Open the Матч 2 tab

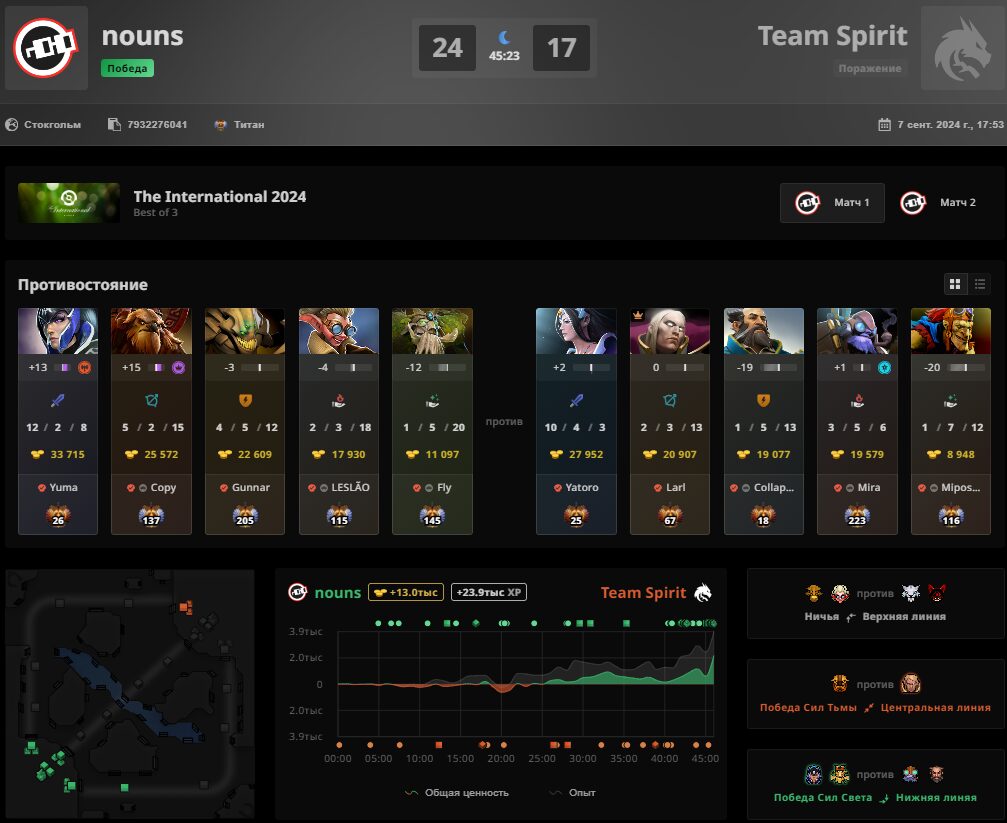pyautogui.click(x=938, y=203)
